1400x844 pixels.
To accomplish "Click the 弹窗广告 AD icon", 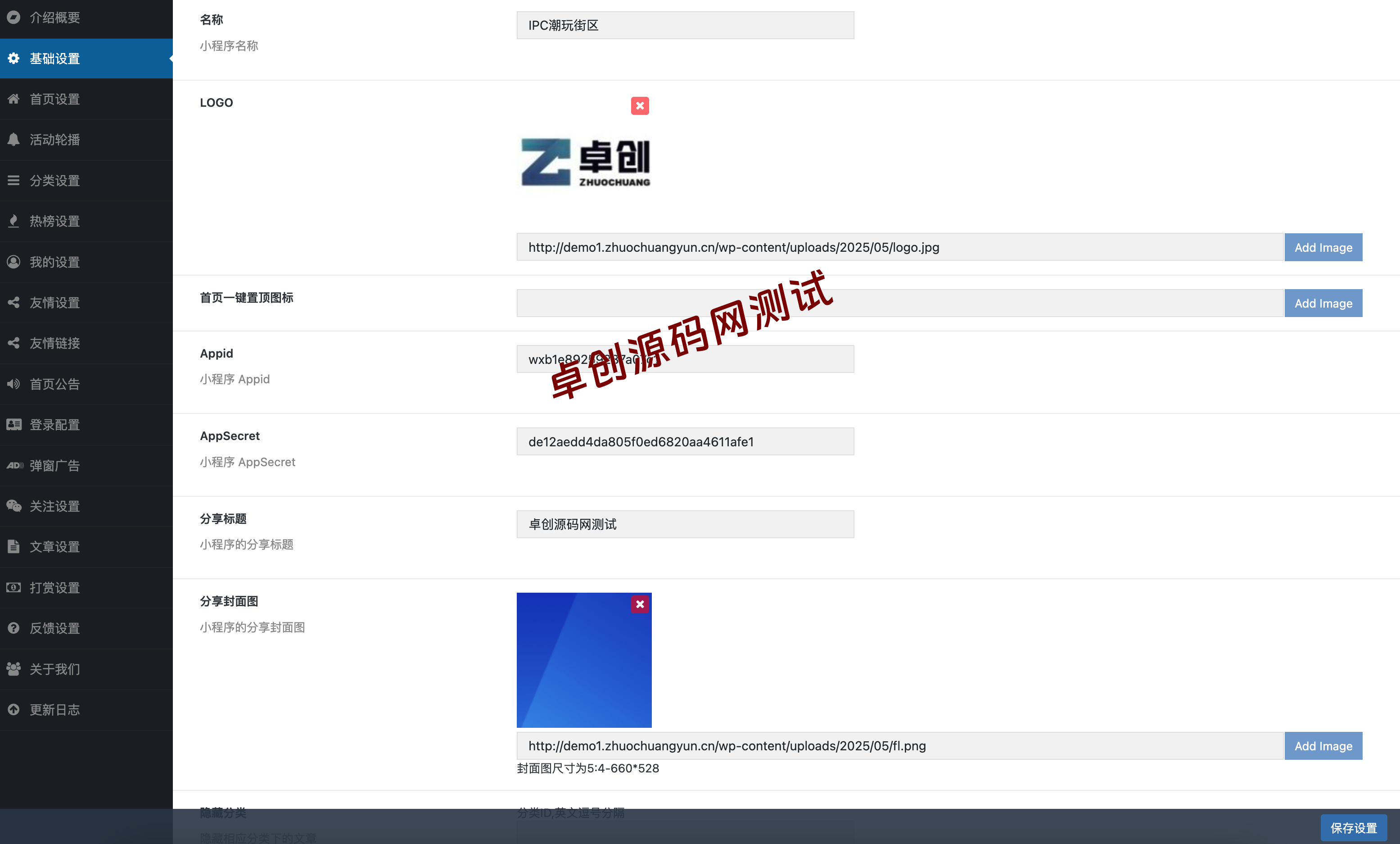I will coord(14,465).
